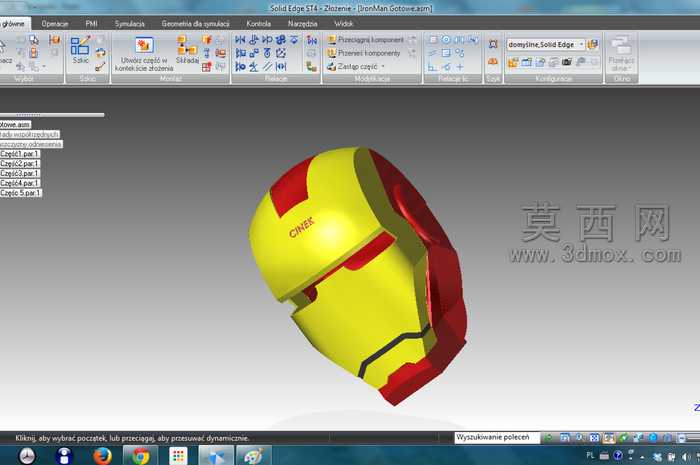Click the plus icon in Relacje lic group
The width and height of the screenshot is (700, 465).
point(460,67)
